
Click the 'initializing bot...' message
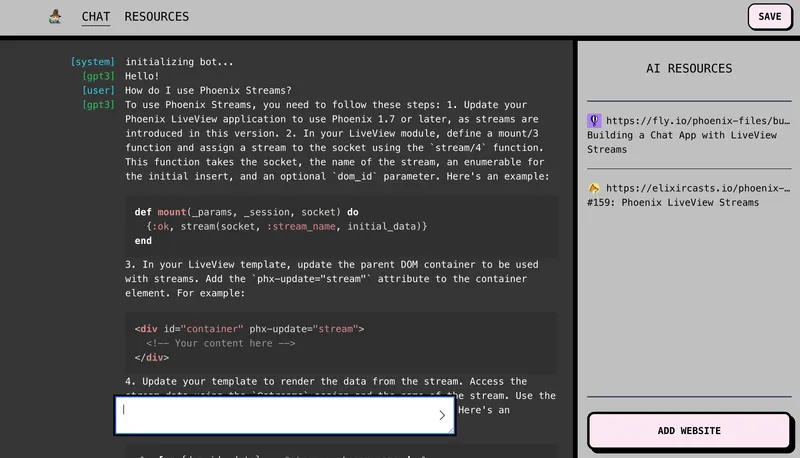pyautogui.click(x=179, y=62)
